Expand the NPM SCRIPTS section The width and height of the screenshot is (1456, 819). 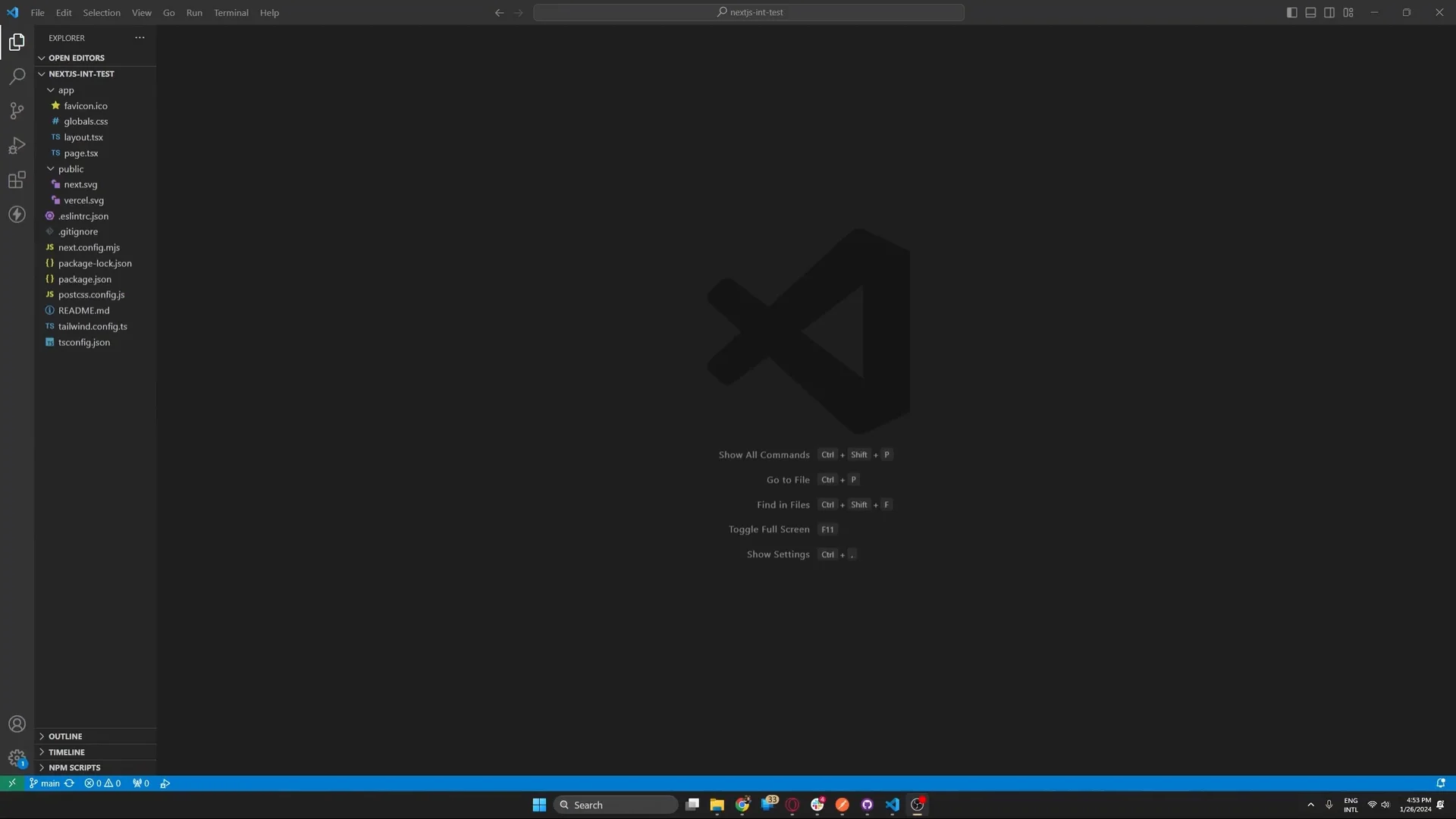(74, 767)
